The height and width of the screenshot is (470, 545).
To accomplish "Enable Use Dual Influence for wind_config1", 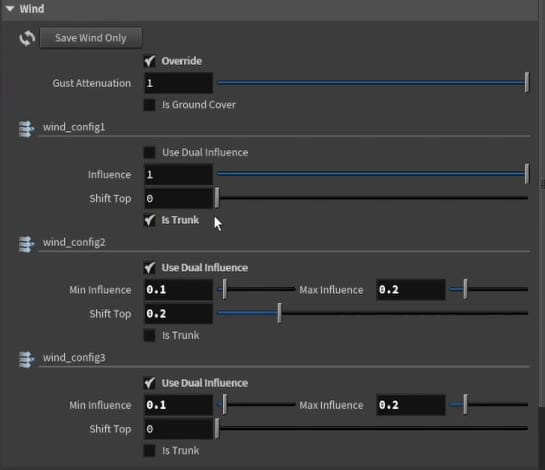I will [150, 153].
